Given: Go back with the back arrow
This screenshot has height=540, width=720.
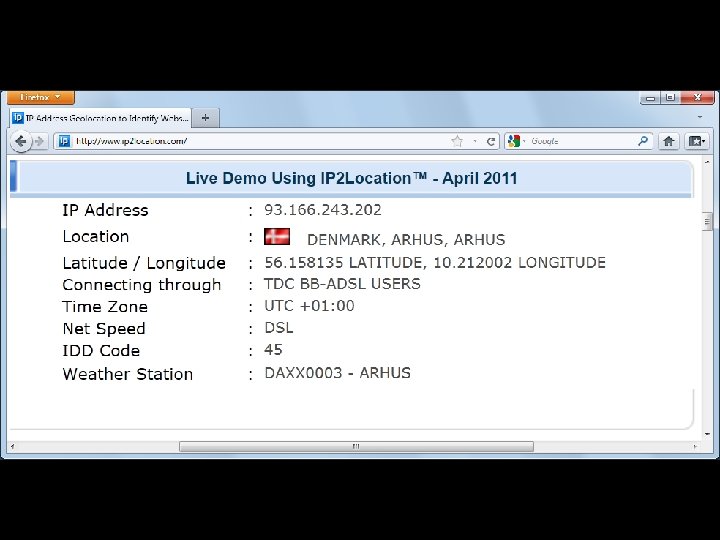Looking at the screenshot, I should click(20, 141).
